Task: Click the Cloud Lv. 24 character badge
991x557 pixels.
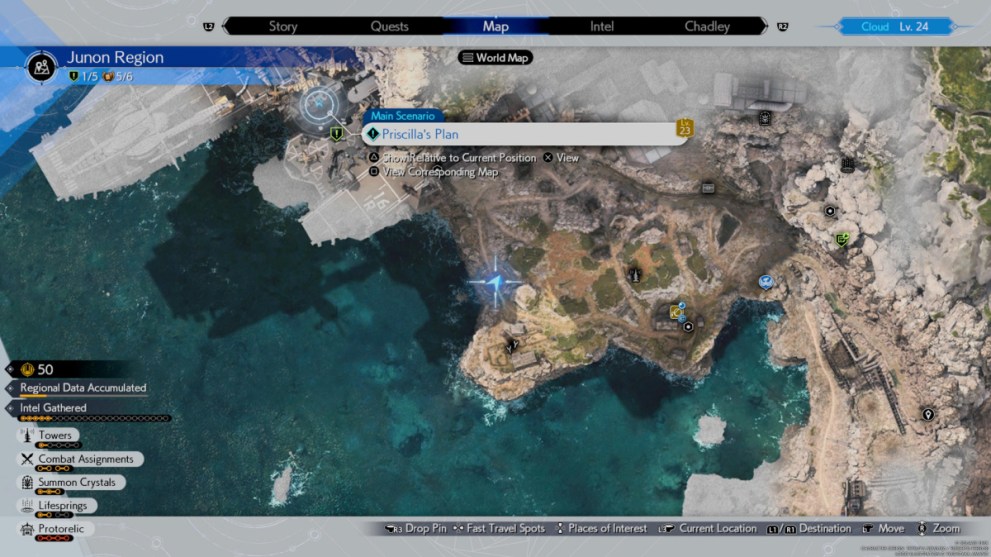Action: [892, 26]
